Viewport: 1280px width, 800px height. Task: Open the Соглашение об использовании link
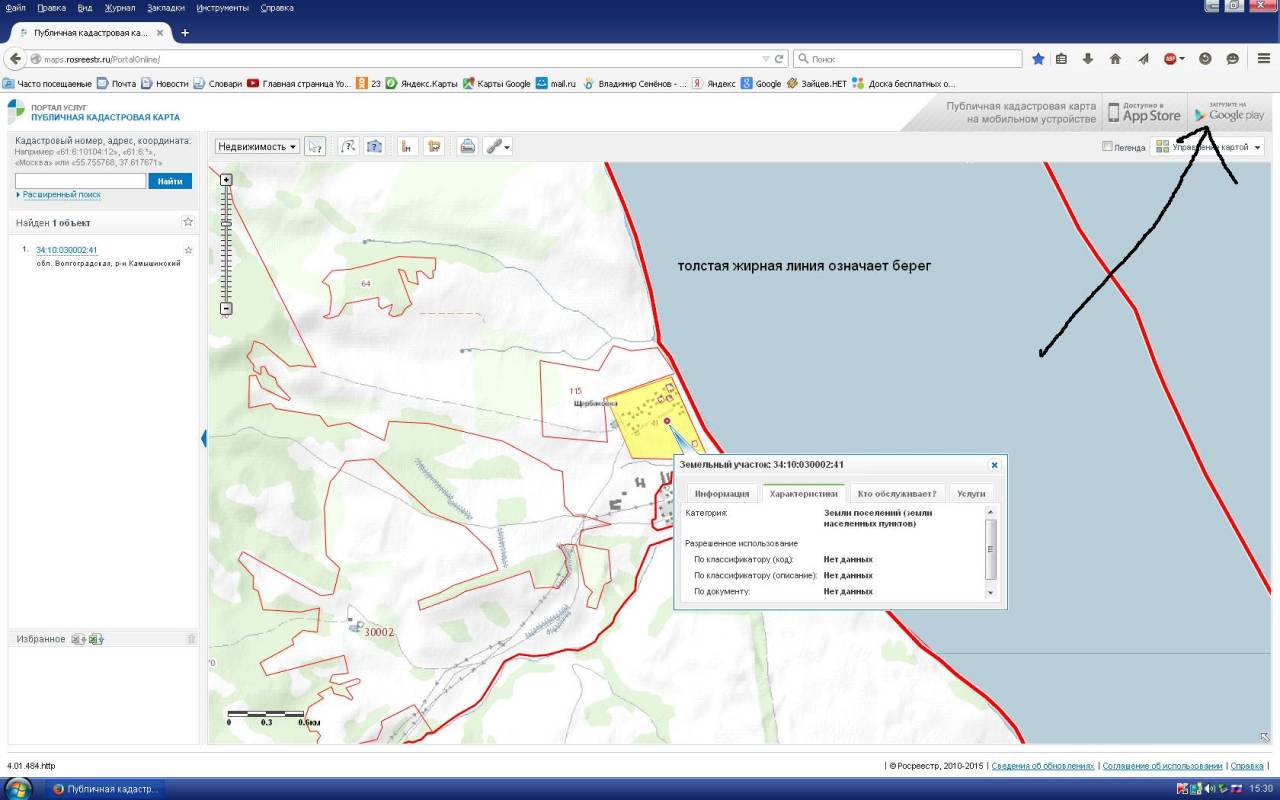pyautogui.click(x=1162, y=765)
